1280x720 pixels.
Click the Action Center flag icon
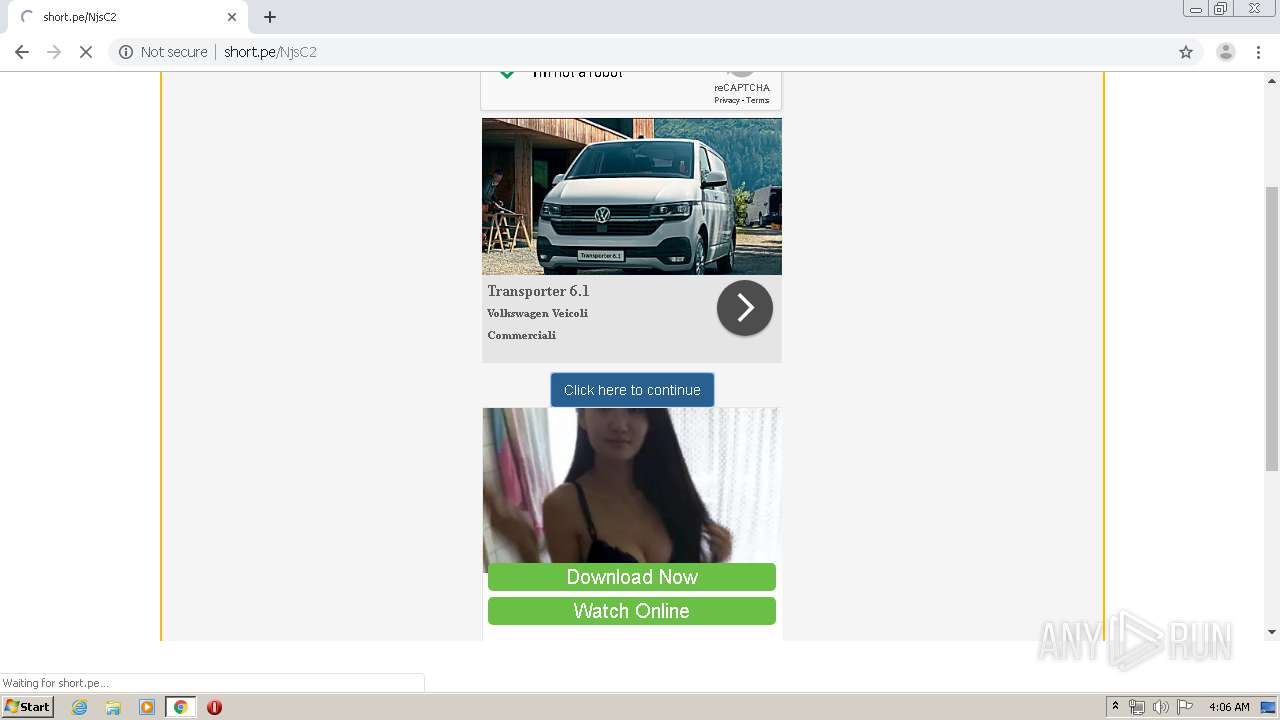[1185, 707]
